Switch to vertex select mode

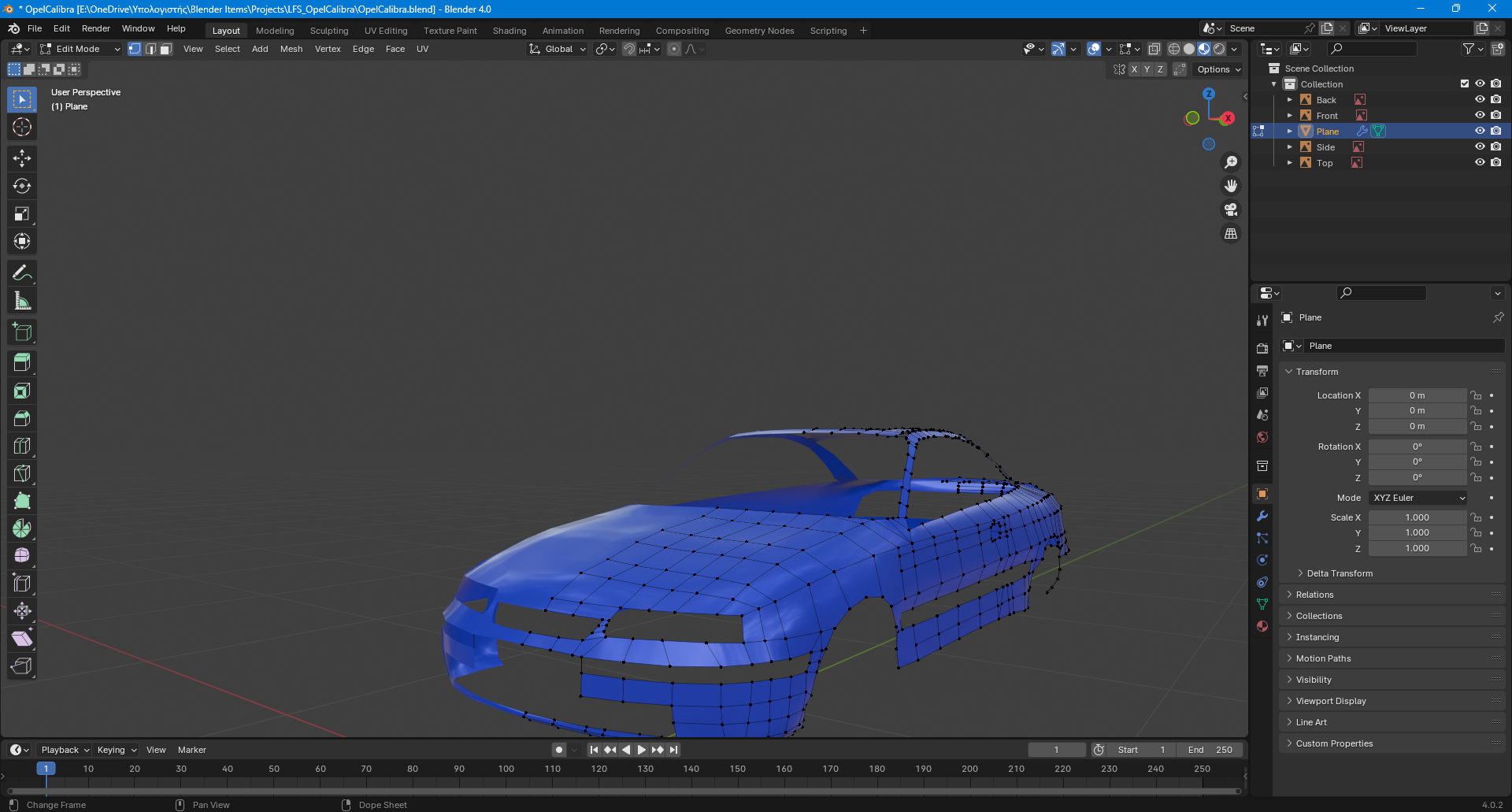135,49
